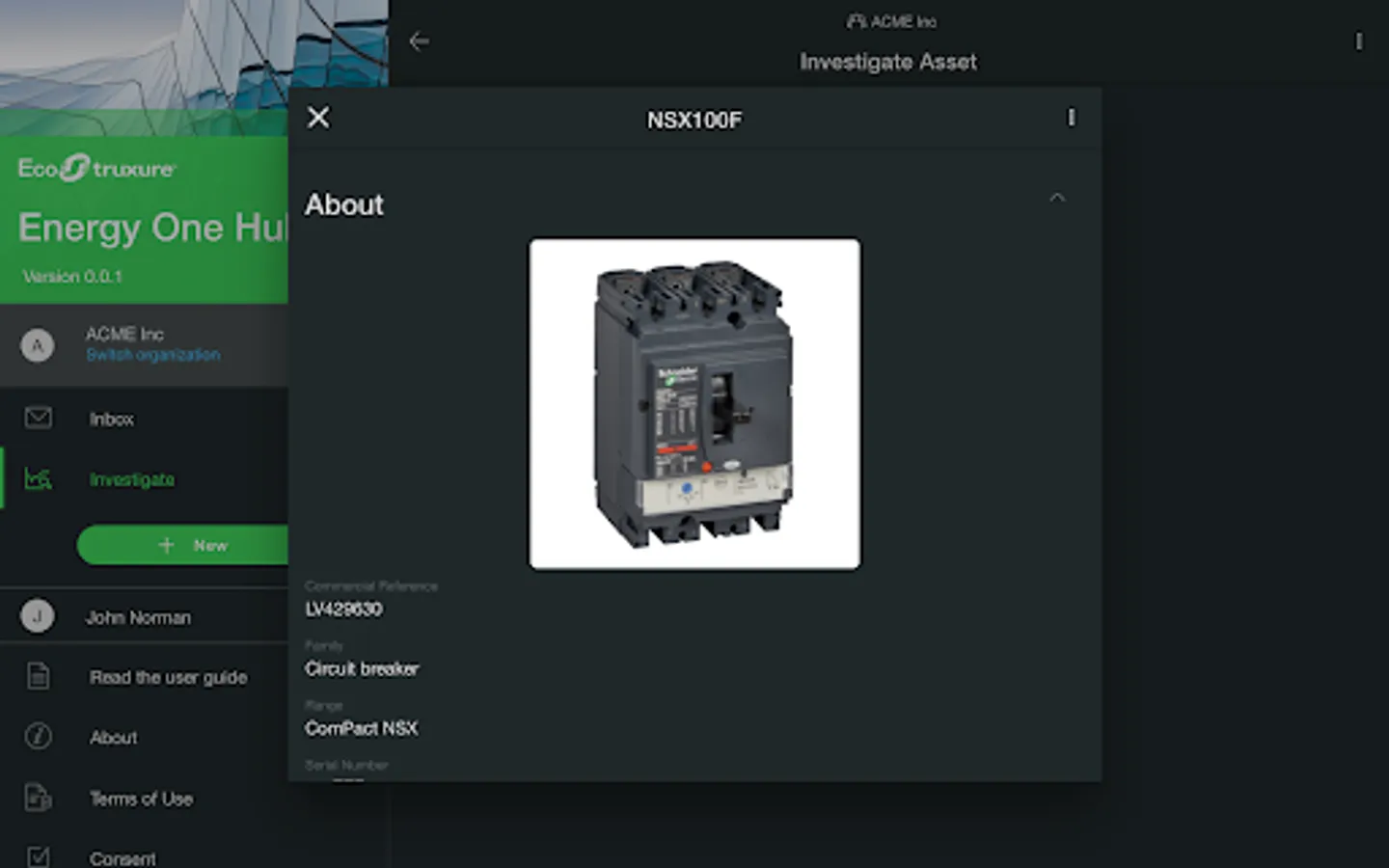Click the Commercial Reference label

[x=371, y=585]
